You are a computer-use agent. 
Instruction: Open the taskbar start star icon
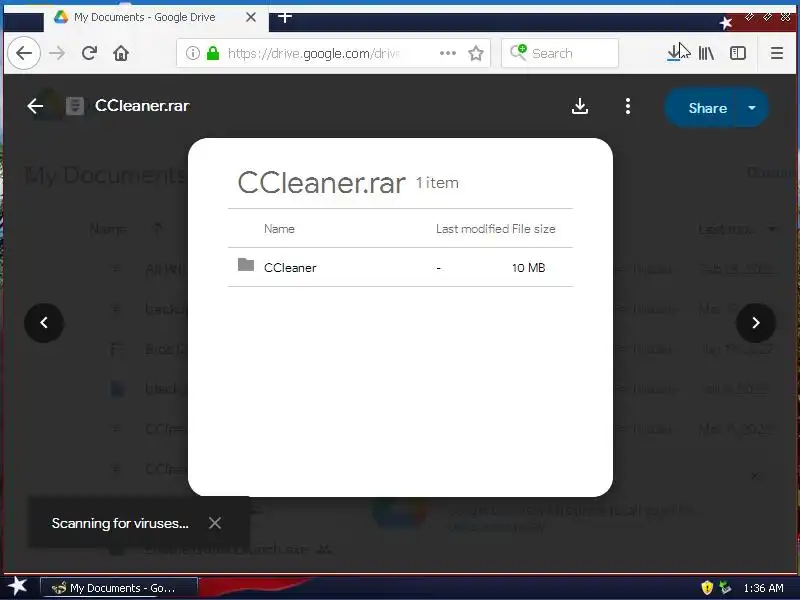[17, 586]
